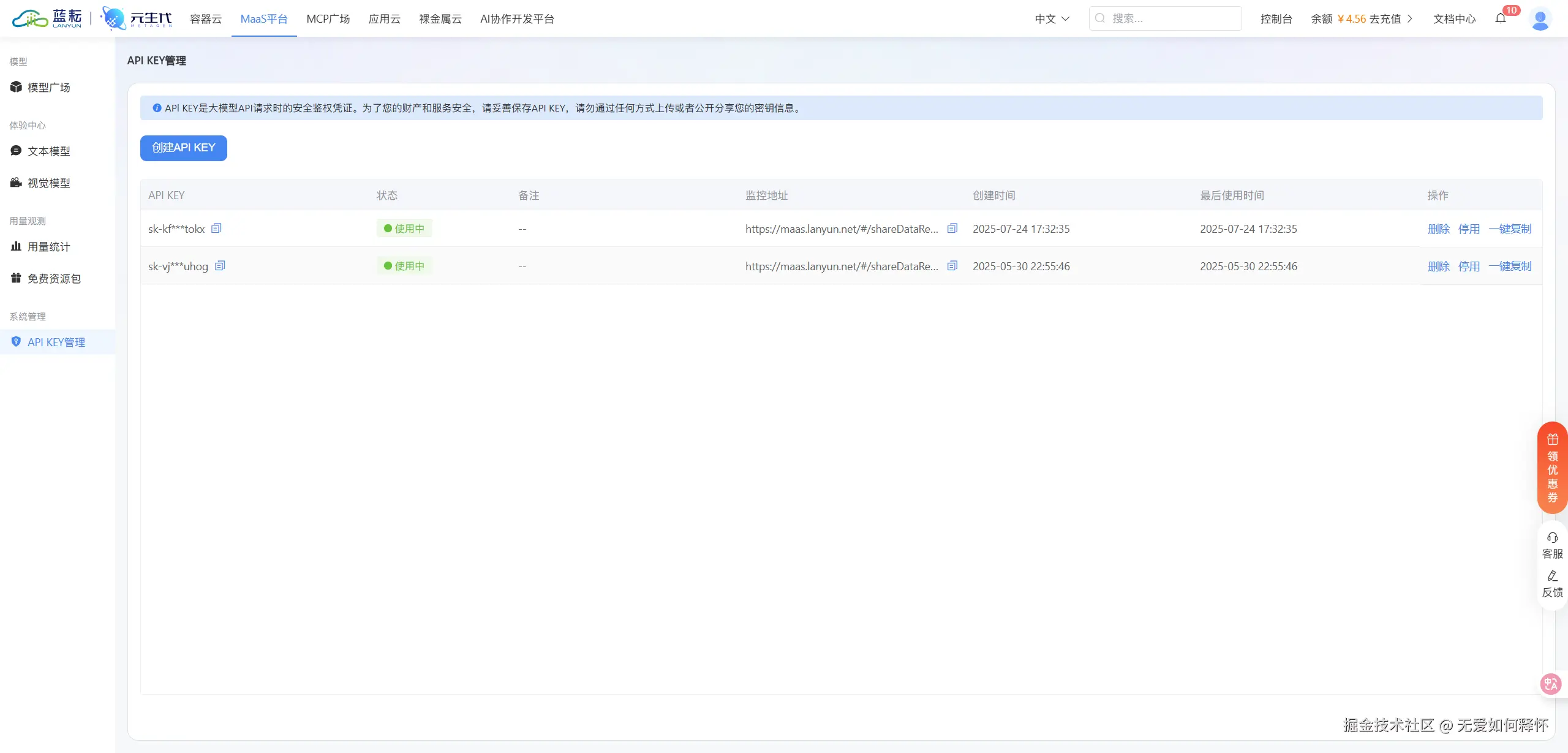Image resolution: width=1568 pixels, height=753 pixels.
Task: Claim coupons via orange 领优惠券 button
Action: point(1552,468)
